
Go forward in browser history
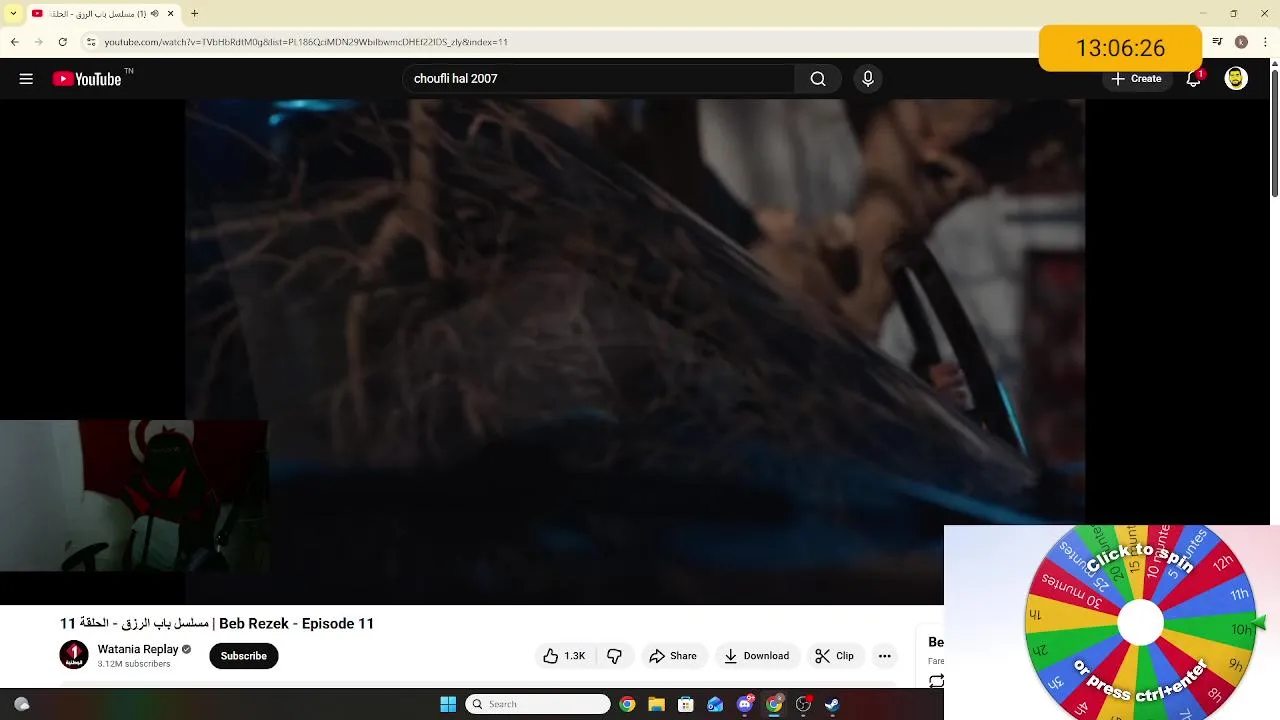(39, 42)
